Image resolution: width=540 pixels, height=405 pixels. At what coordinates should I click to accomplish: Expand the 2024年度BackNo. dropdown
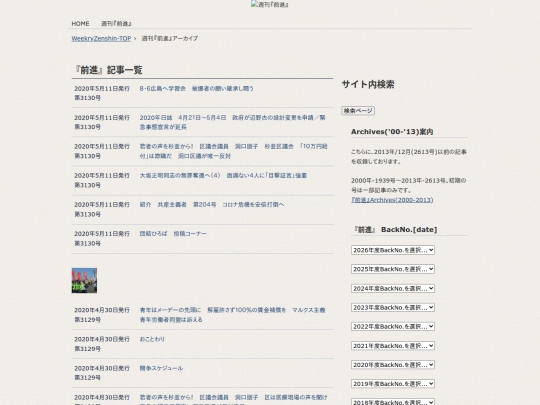click(x=393, y=288)
